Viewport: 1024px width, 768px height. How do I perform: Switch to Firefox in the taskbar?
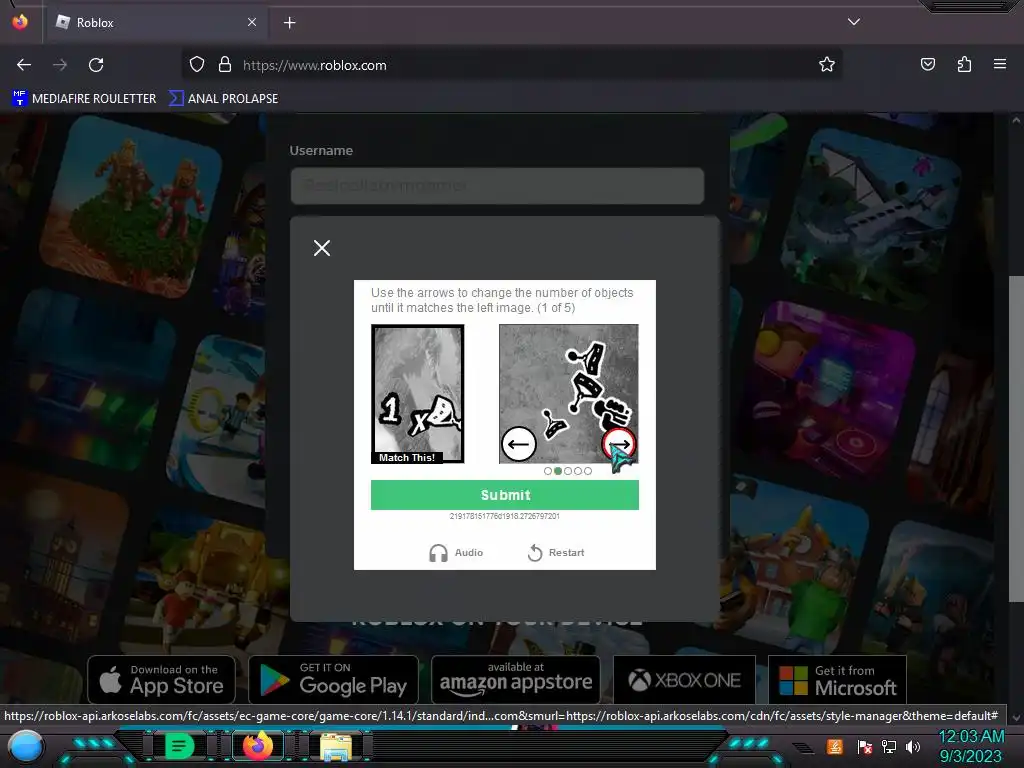(x=257, y=746)
